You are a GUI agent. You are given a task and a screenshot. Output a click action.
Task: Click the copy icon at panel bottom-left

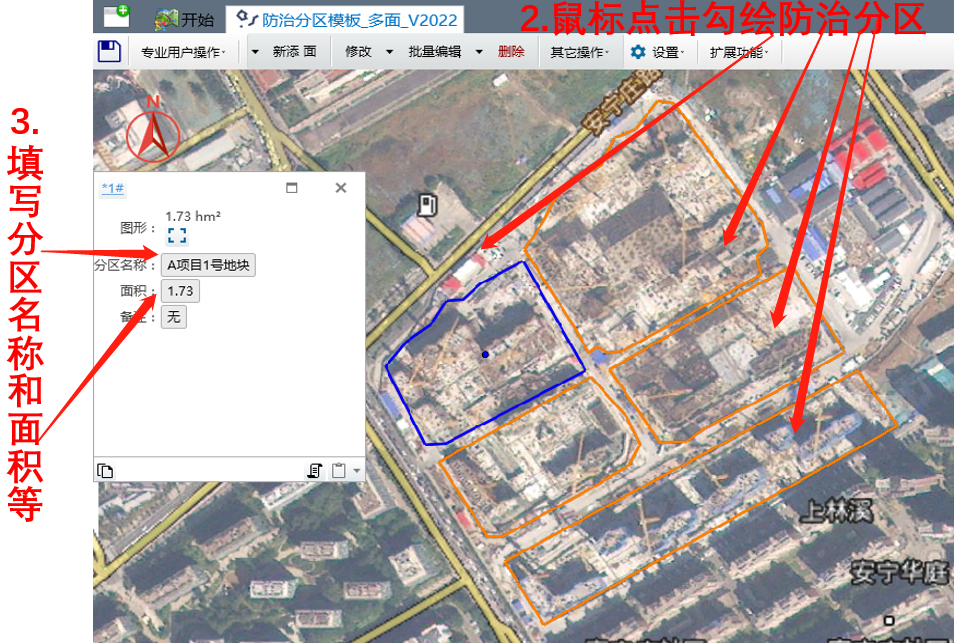105,471
